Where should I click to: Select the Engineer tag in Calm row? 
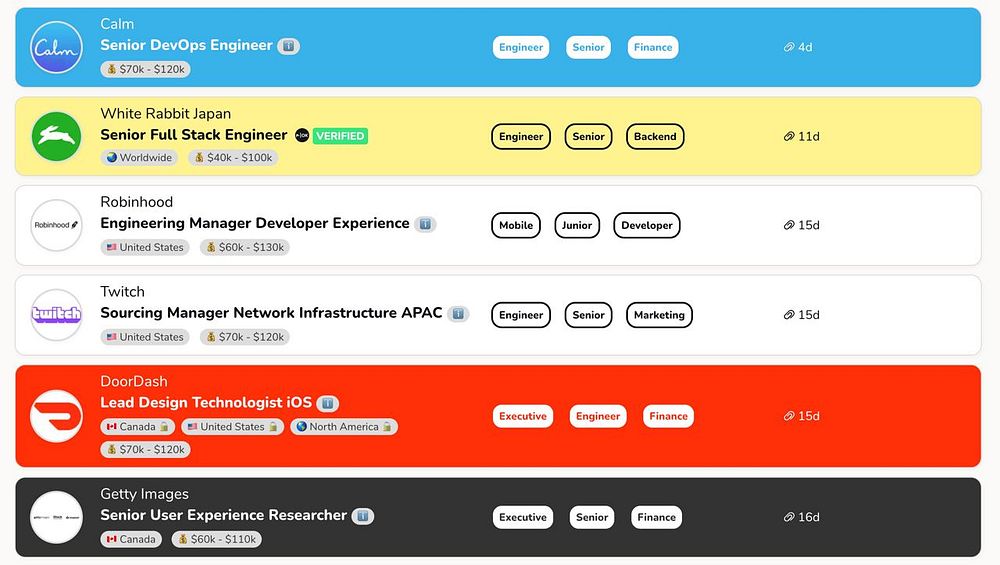(521, 47)
